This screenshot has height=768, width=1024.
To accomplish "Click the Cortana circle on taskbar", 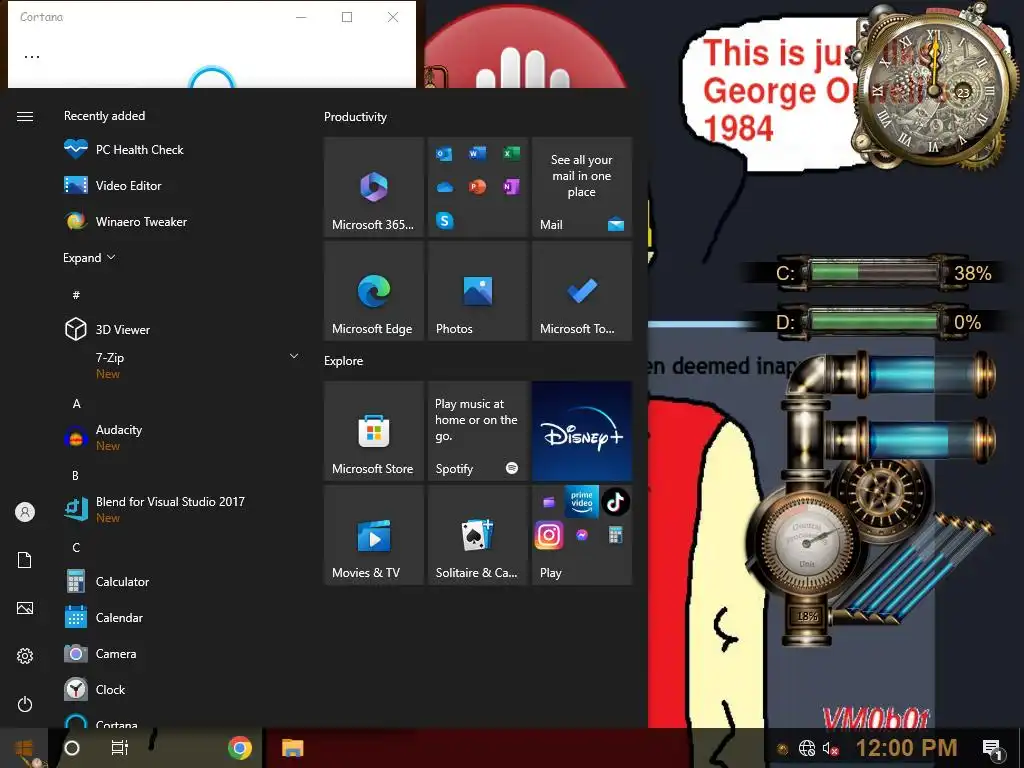I will [72, 748].
